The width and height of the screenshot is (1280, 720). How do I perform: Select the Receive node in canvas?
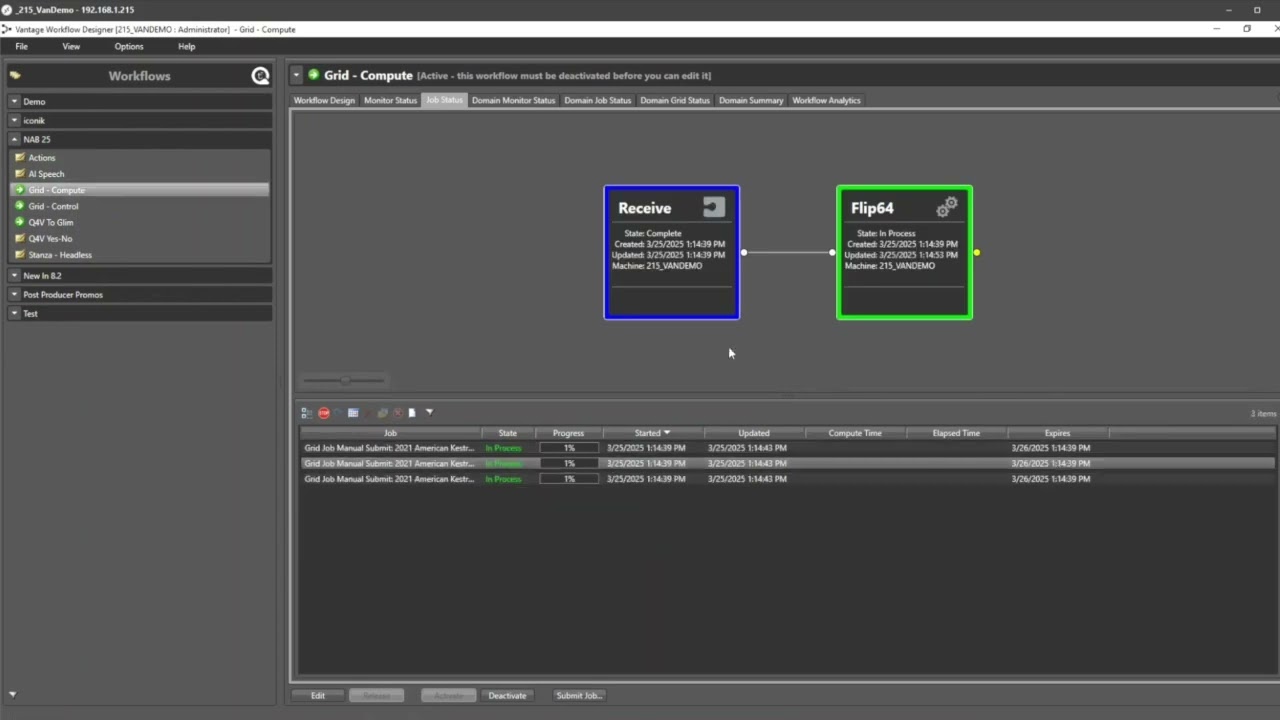pos(672,253)
